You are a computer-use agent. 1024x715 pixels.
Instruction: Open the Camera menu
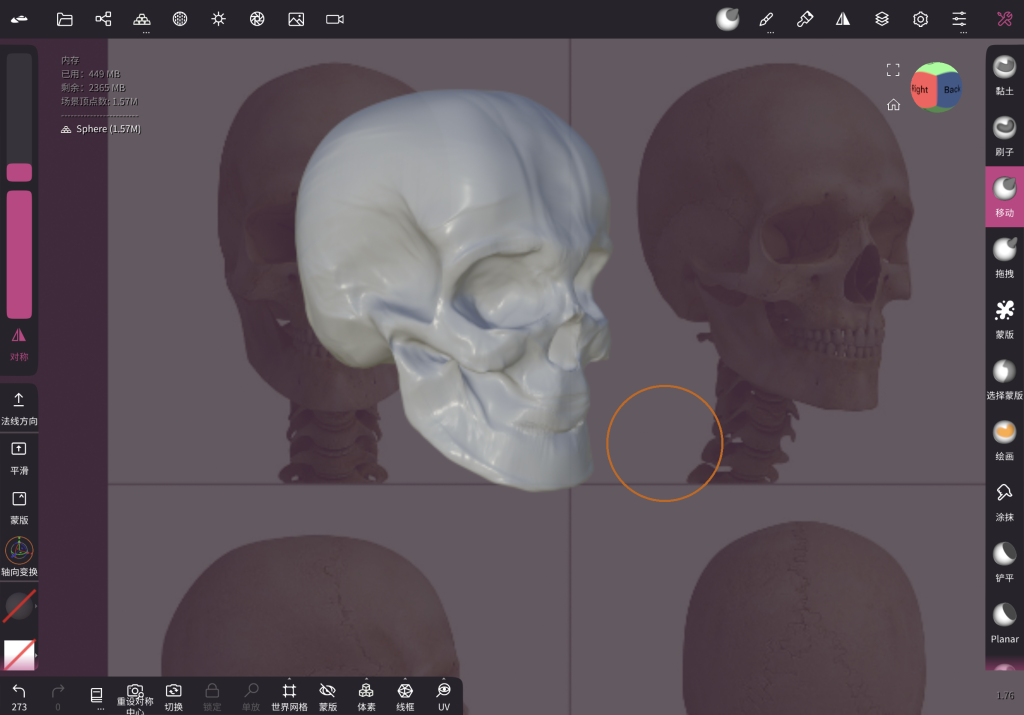[x=335, y=19]
